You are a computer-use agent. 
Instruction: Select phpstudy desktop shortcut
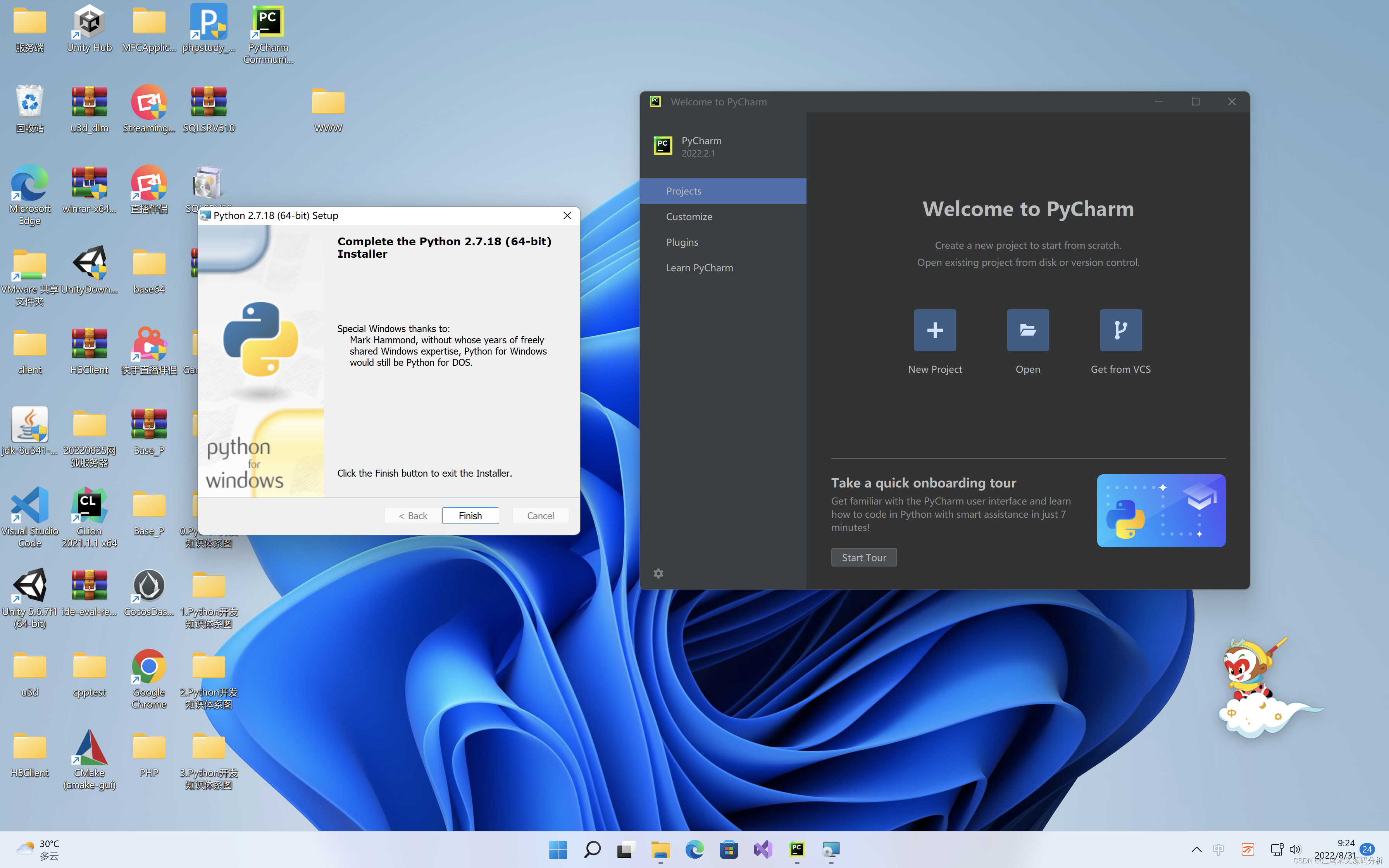click(209, 29)
